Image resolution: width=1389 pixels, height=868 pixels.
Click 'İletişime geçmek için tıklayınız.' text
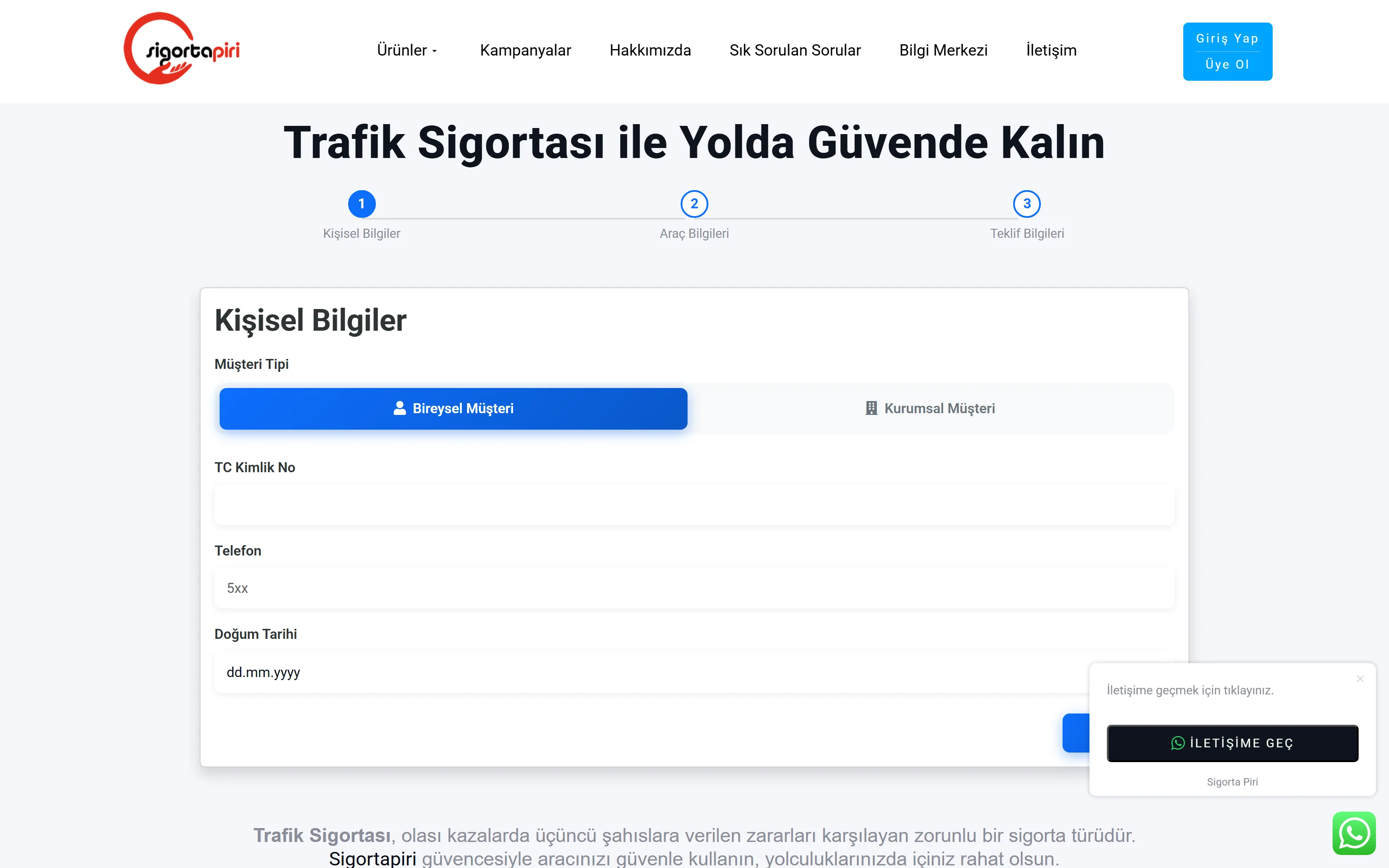point(1190,690)
